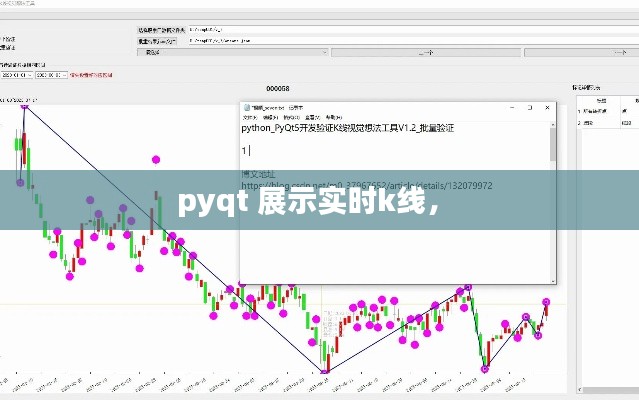
Task: Click the magenta marker at the chart's top-left peak
Action: click(x=25, y=104)
